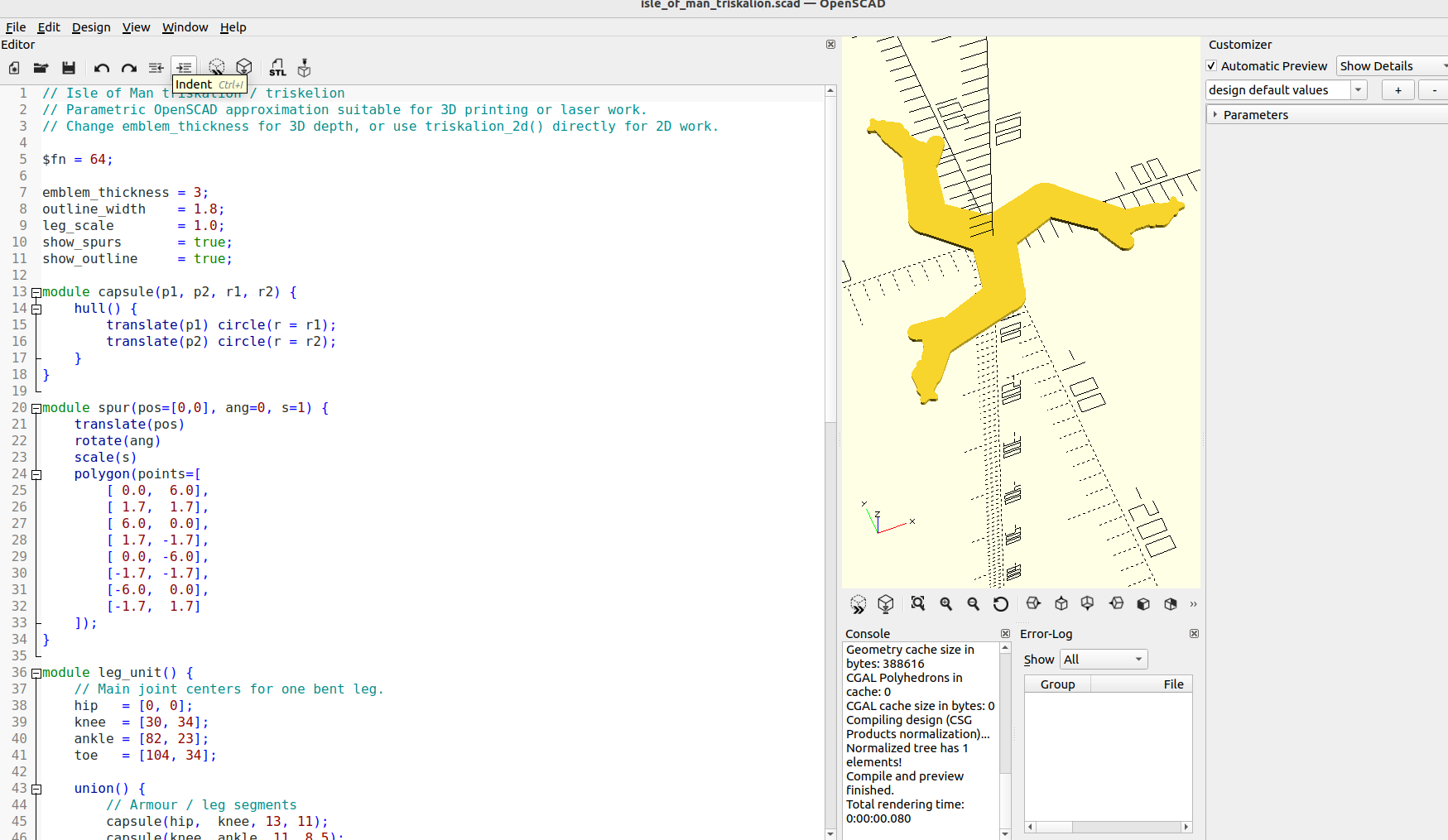Viewport: 1448px width, 840px height.
Task: Toggle the Automatic Preview checkbox
Action: tap(1212, 66)
